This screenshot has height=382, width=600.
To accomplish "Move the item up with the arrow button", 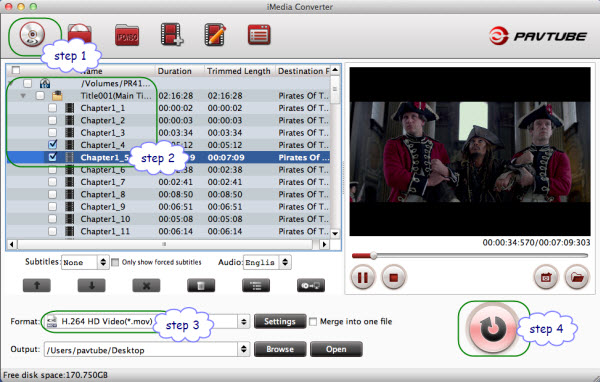I will 37,286.
